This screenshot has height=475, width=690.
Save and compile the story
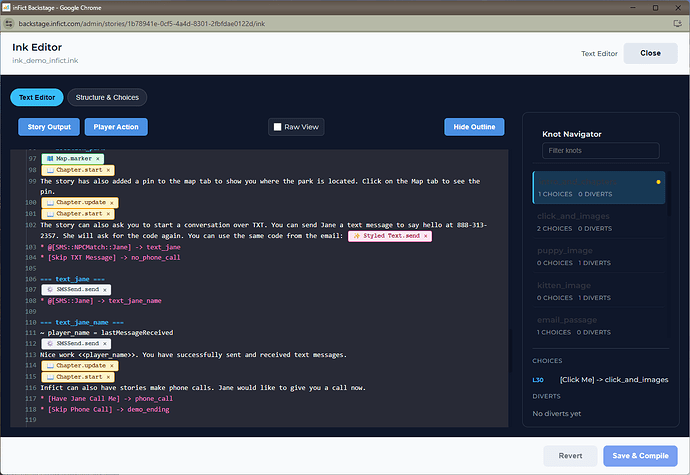pyautogui.click(x=640, y=456)
